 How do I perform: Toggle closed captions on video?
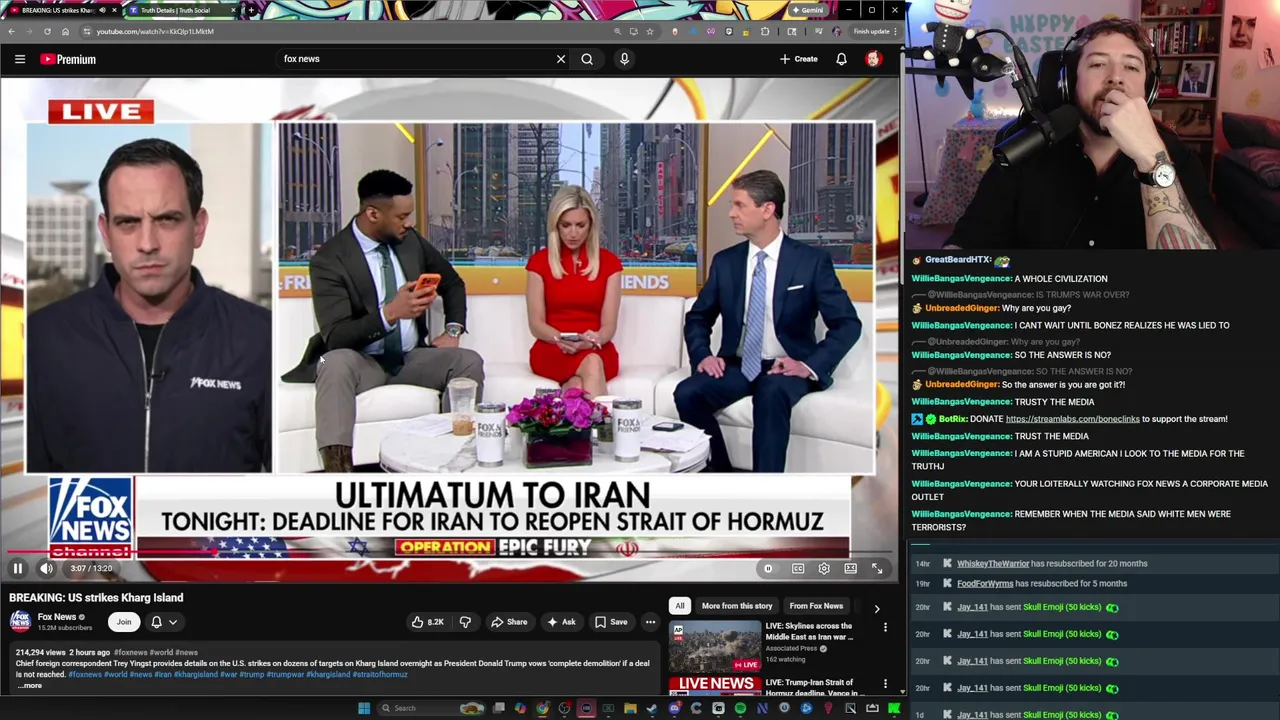pyautogui.click(x=798, y=568)
